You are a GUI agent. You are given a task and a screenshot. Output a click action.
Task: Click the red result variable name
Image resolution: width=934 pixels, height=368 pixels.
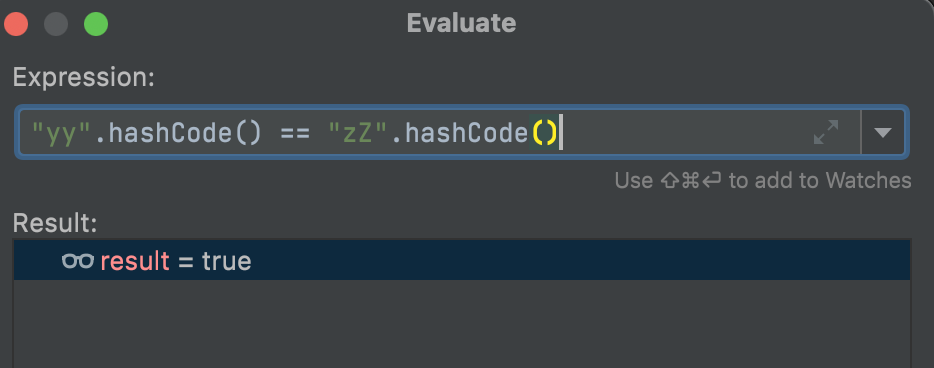point(135,261)
